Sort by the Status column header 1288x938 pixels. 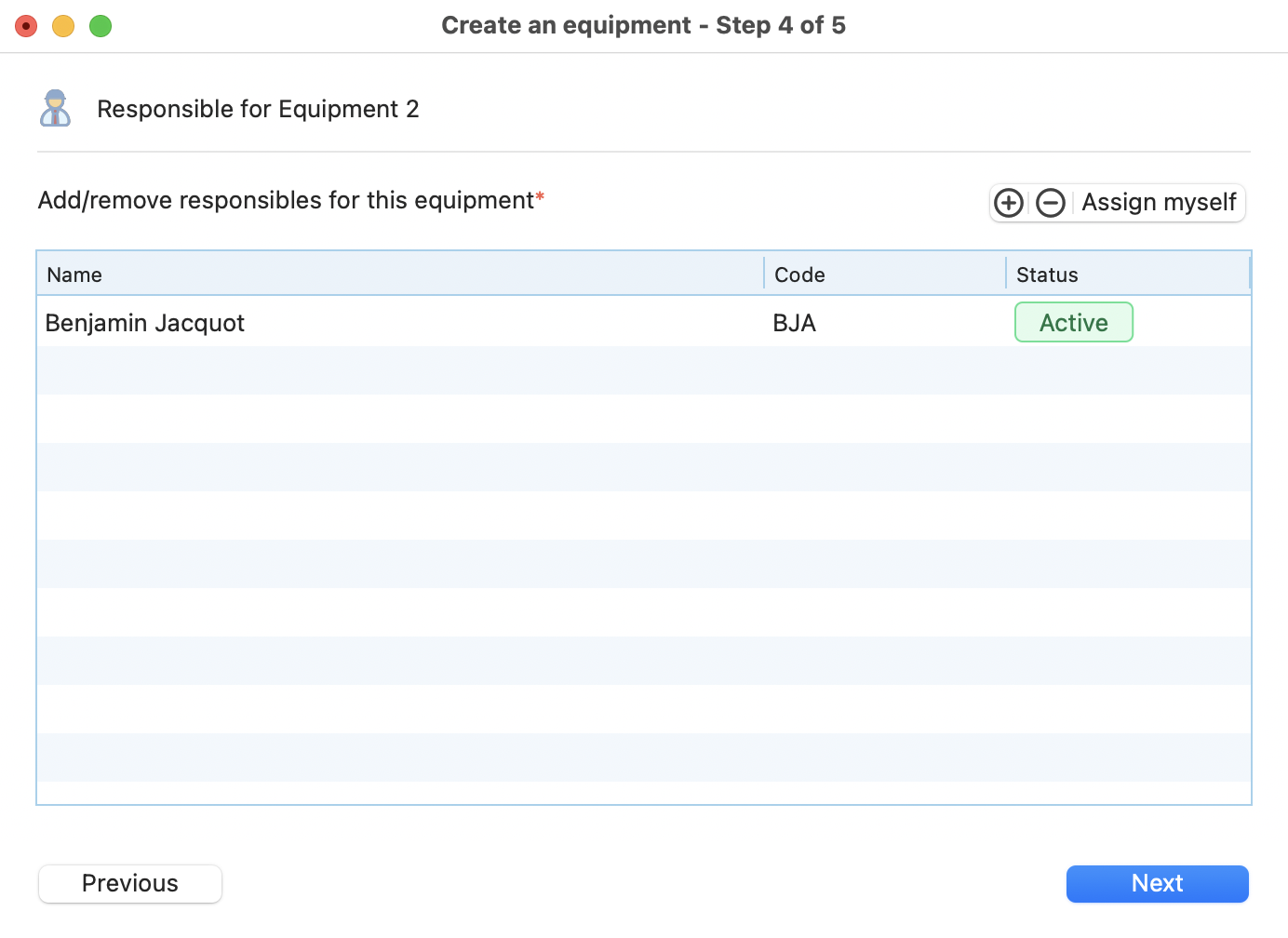(x=1128, y=275)
